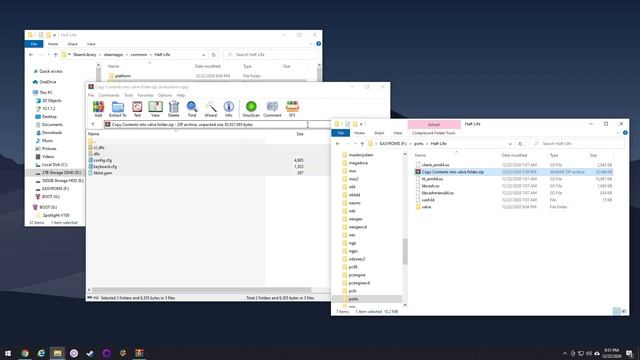This screenshot has height=360, width=640.
Task: Expand address history dropdown in right Explorer
Action: (x=510, y=144)
